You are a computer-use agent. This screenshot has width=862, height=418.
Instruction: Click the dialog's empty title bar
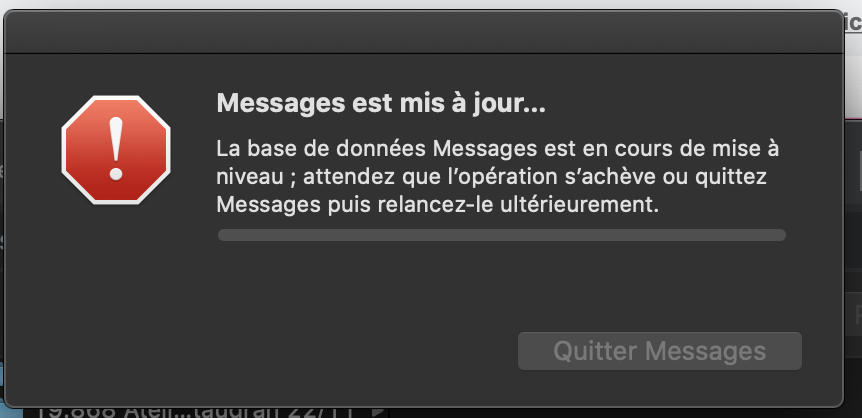click(x=423, y=32)
